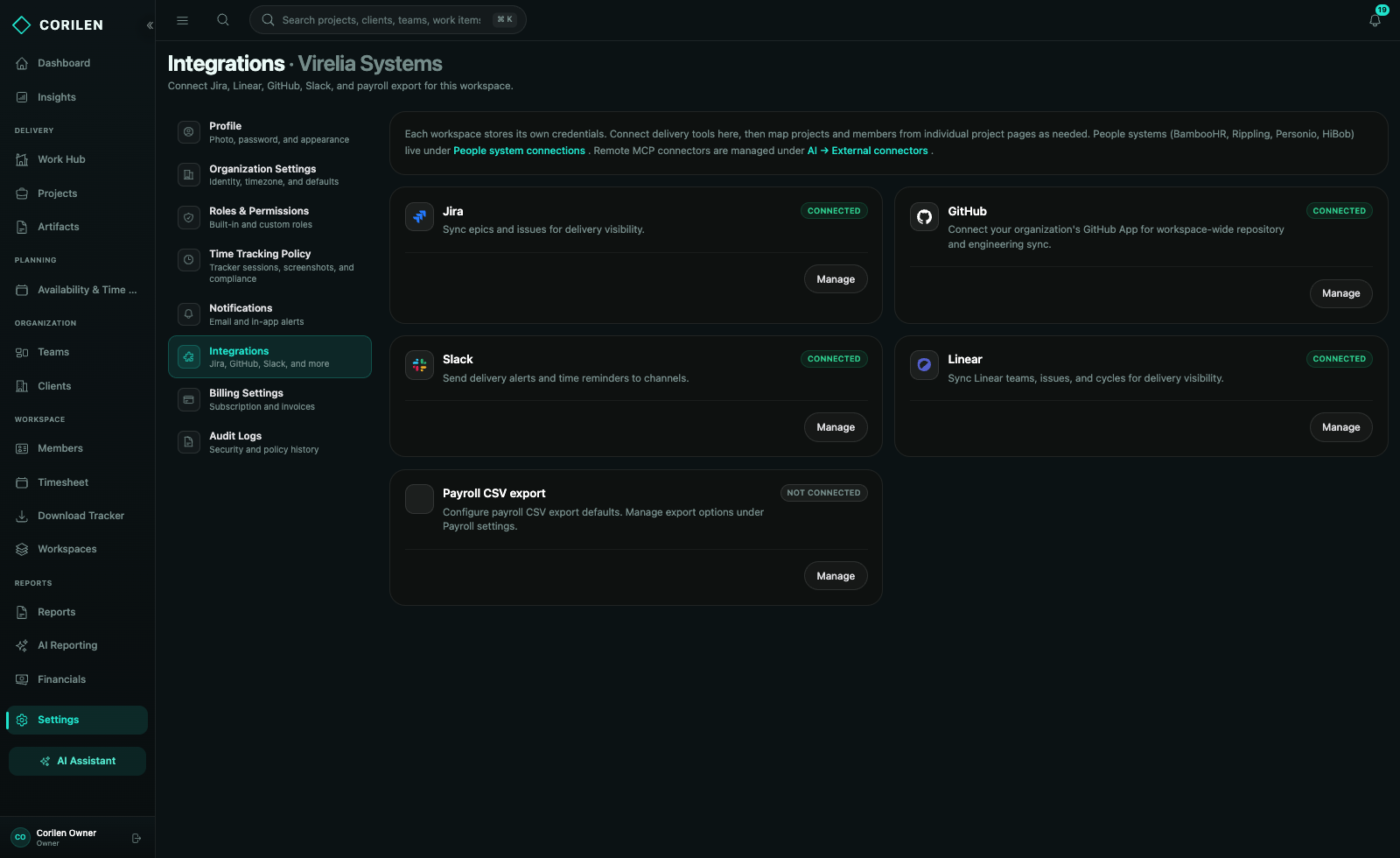This screenshot has width=1400, height=858.
Task: Click the Jira logo icon
Action: point(420,216)
